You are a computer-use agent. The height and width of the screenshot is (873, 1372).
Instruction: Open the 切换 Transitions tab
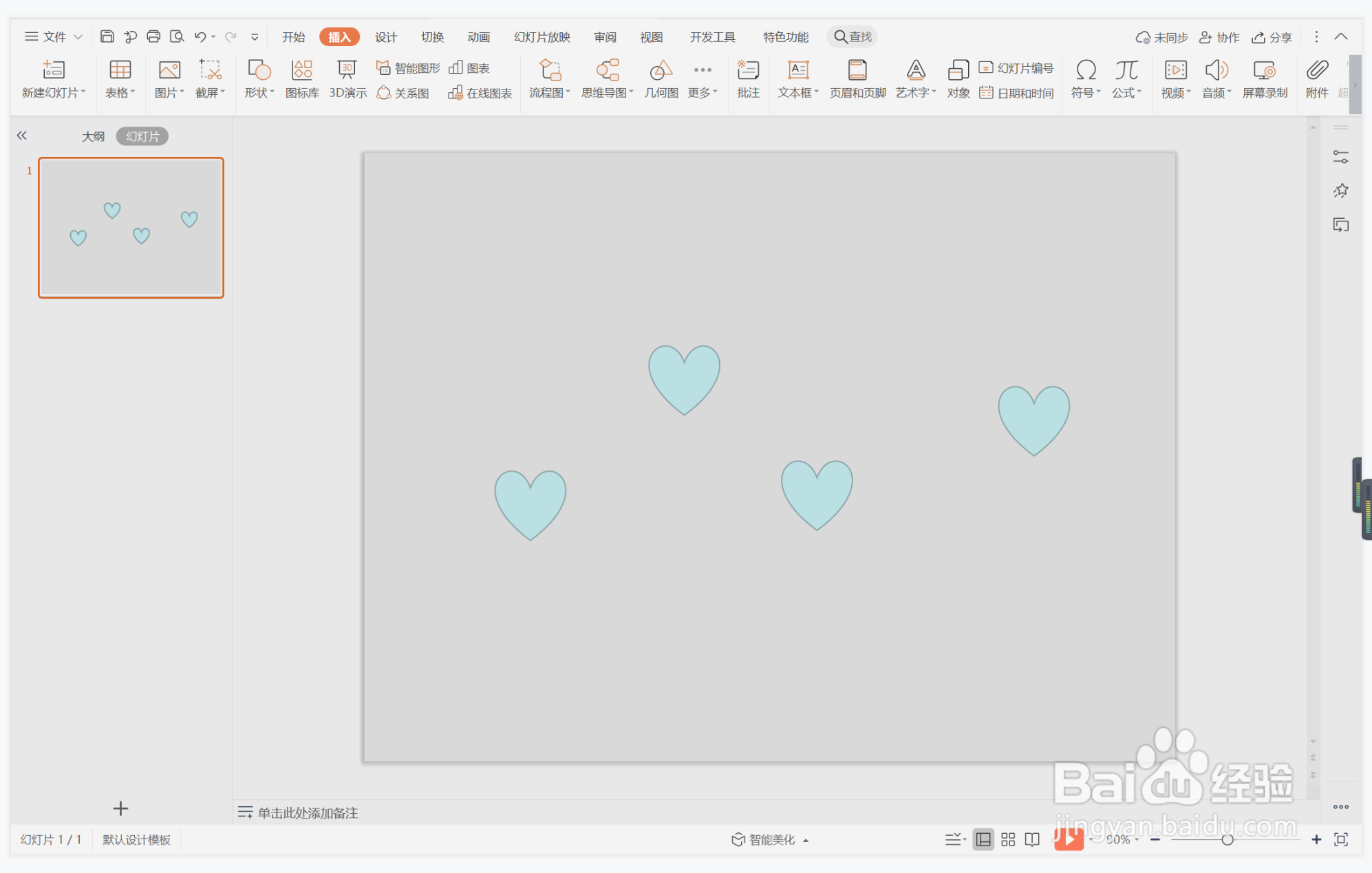pos(432,37)
